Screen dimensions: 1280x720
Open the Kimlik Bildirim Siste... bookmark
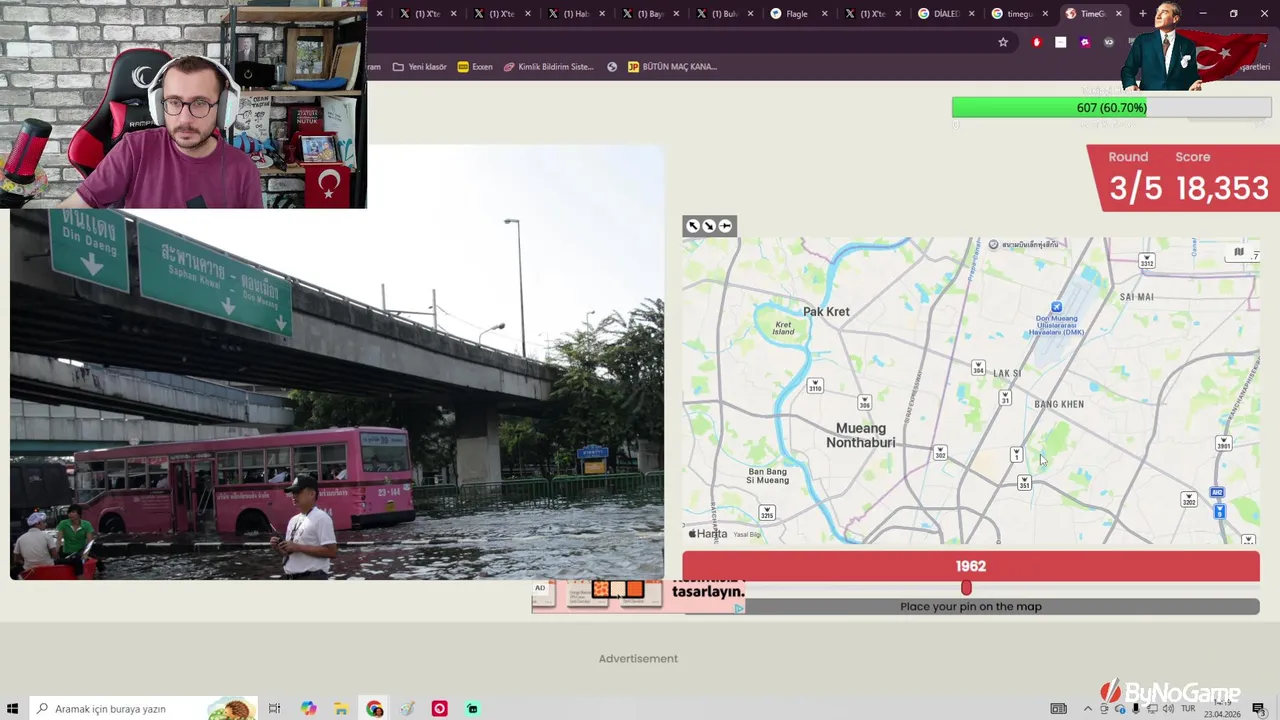tap(548, 67)
